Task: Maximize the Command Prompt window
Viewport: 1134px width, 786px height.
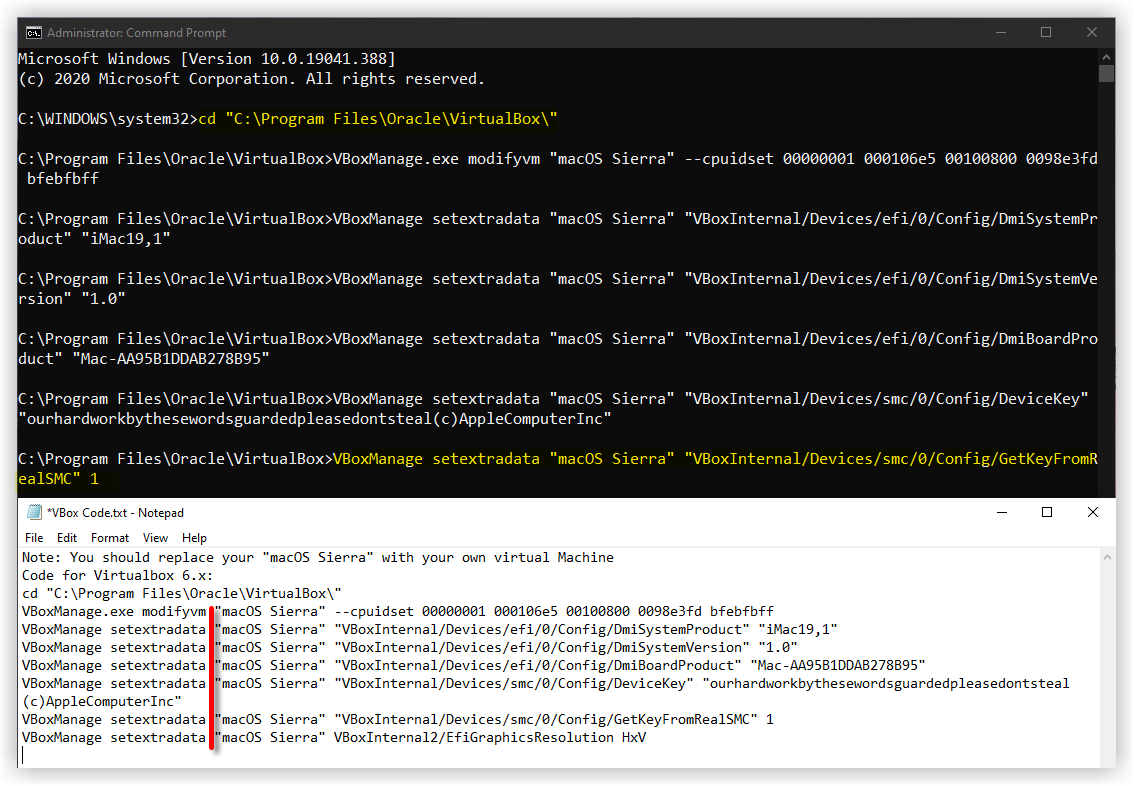Action: [1046, 33]
